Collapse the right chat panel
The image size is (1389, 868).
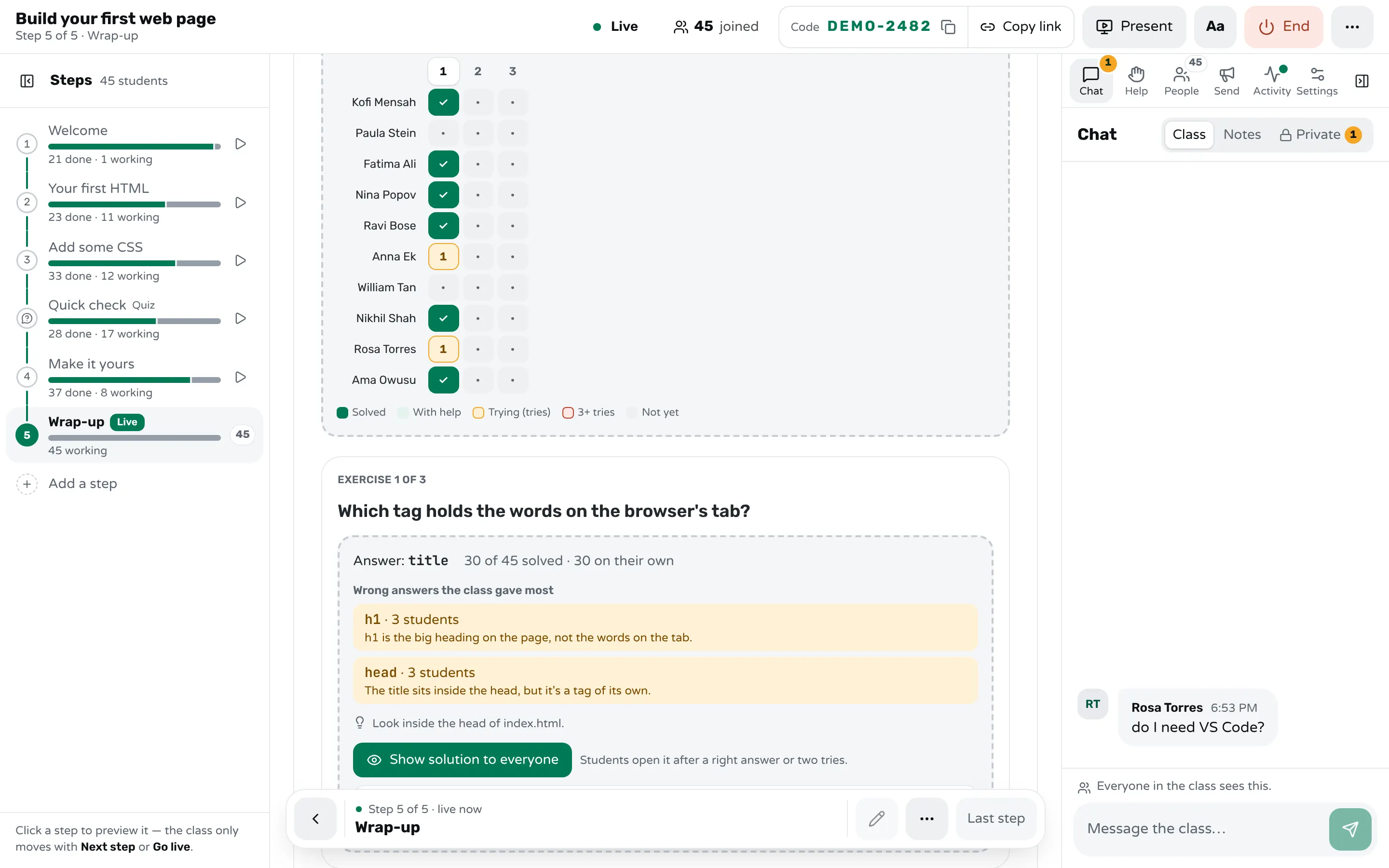click(x=1362, y=81)
